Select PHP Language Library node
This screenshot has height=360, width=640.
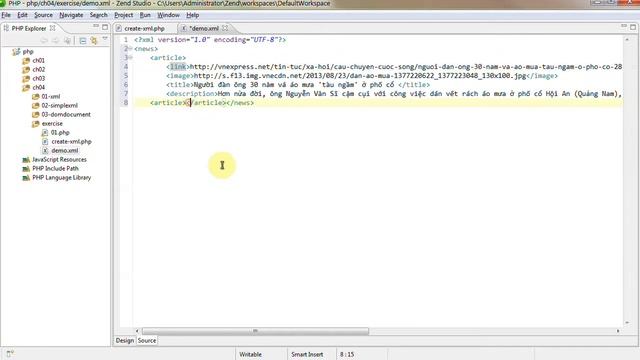click(x=62, y=178)
